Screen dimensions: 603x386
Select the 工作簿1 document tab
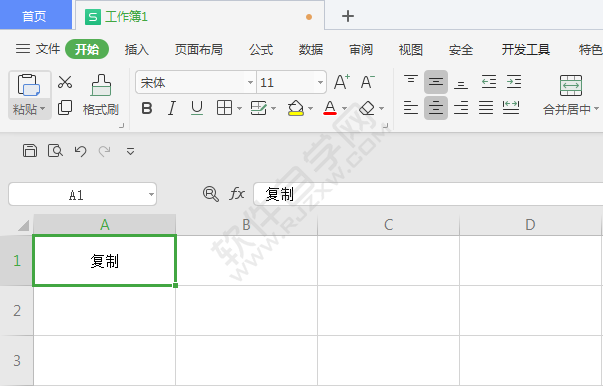pos(200,16)
